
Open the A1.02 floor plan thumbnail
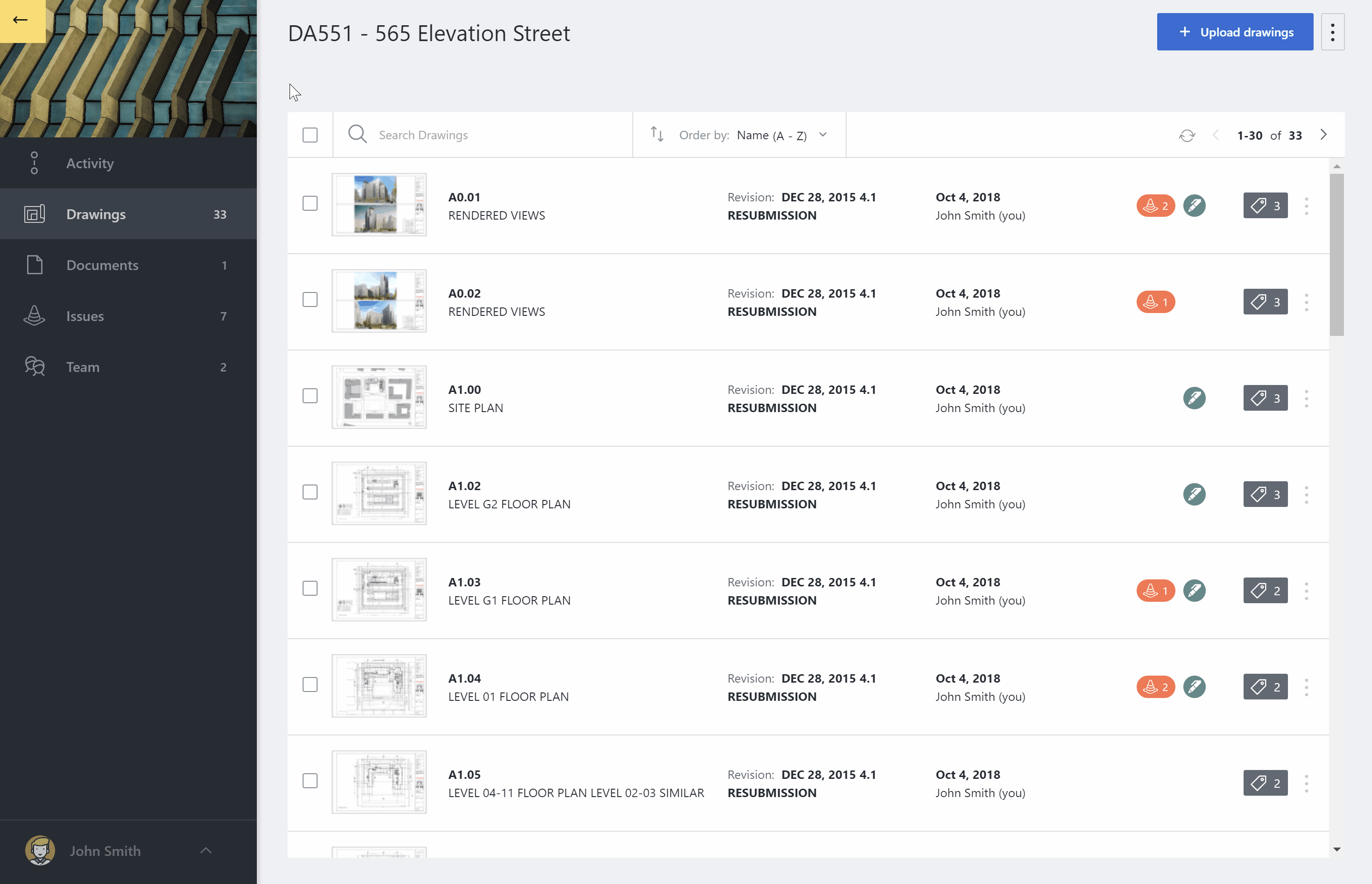pos(379,494)
